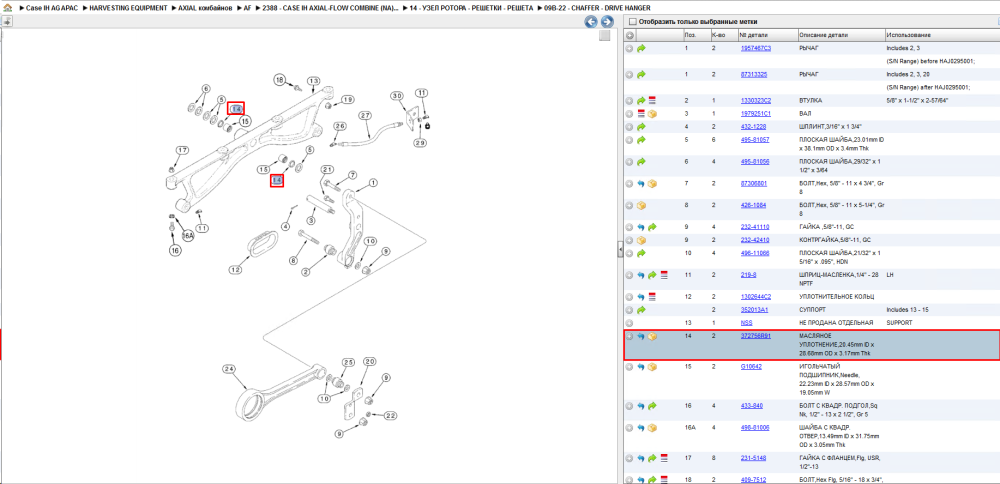
Task: Click the red list icon for part 231-5148
Action: coord(664,458)
